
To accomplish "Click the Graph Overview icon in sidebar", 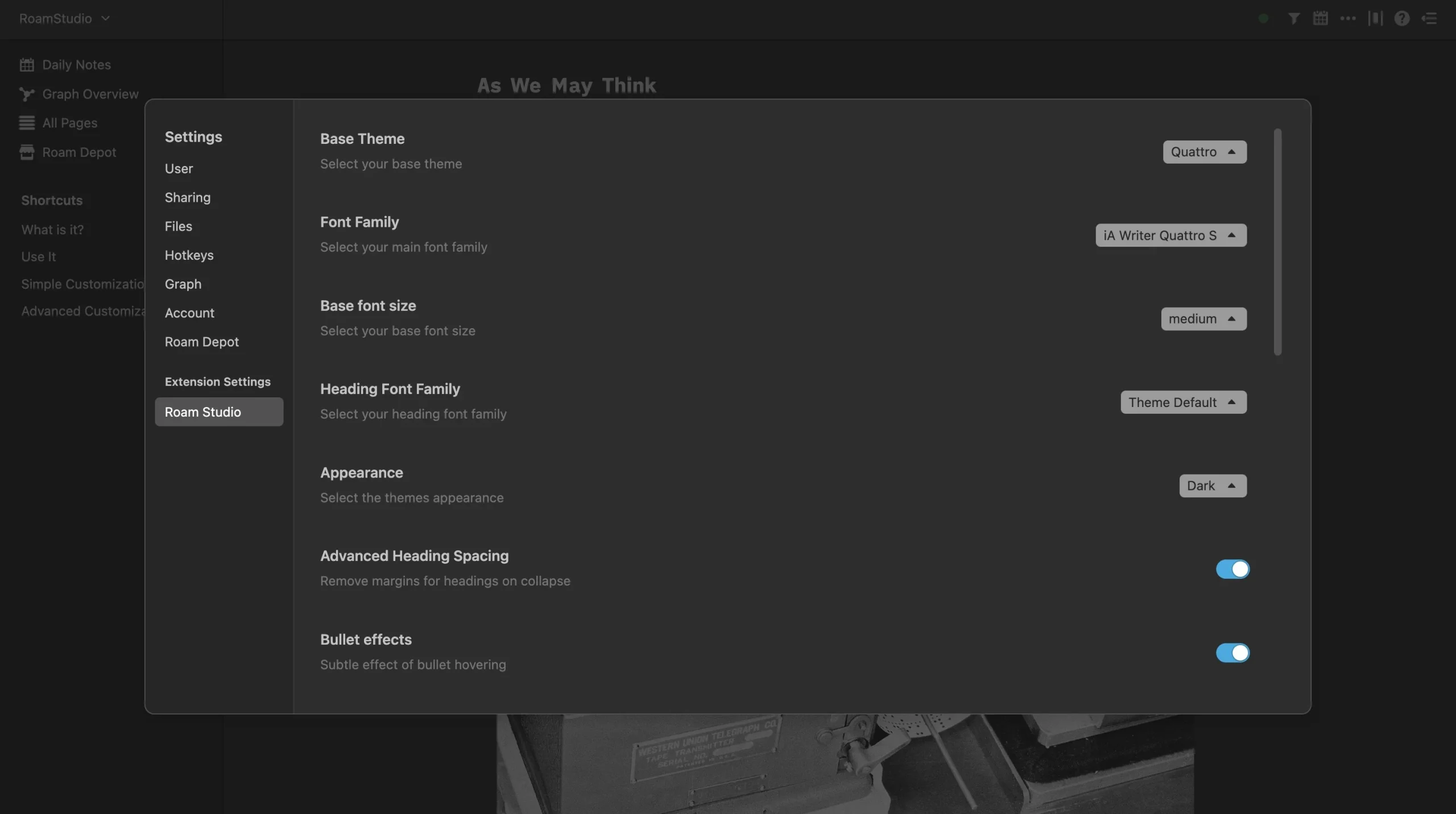I will pyautogui.click(x=27, y=94).
